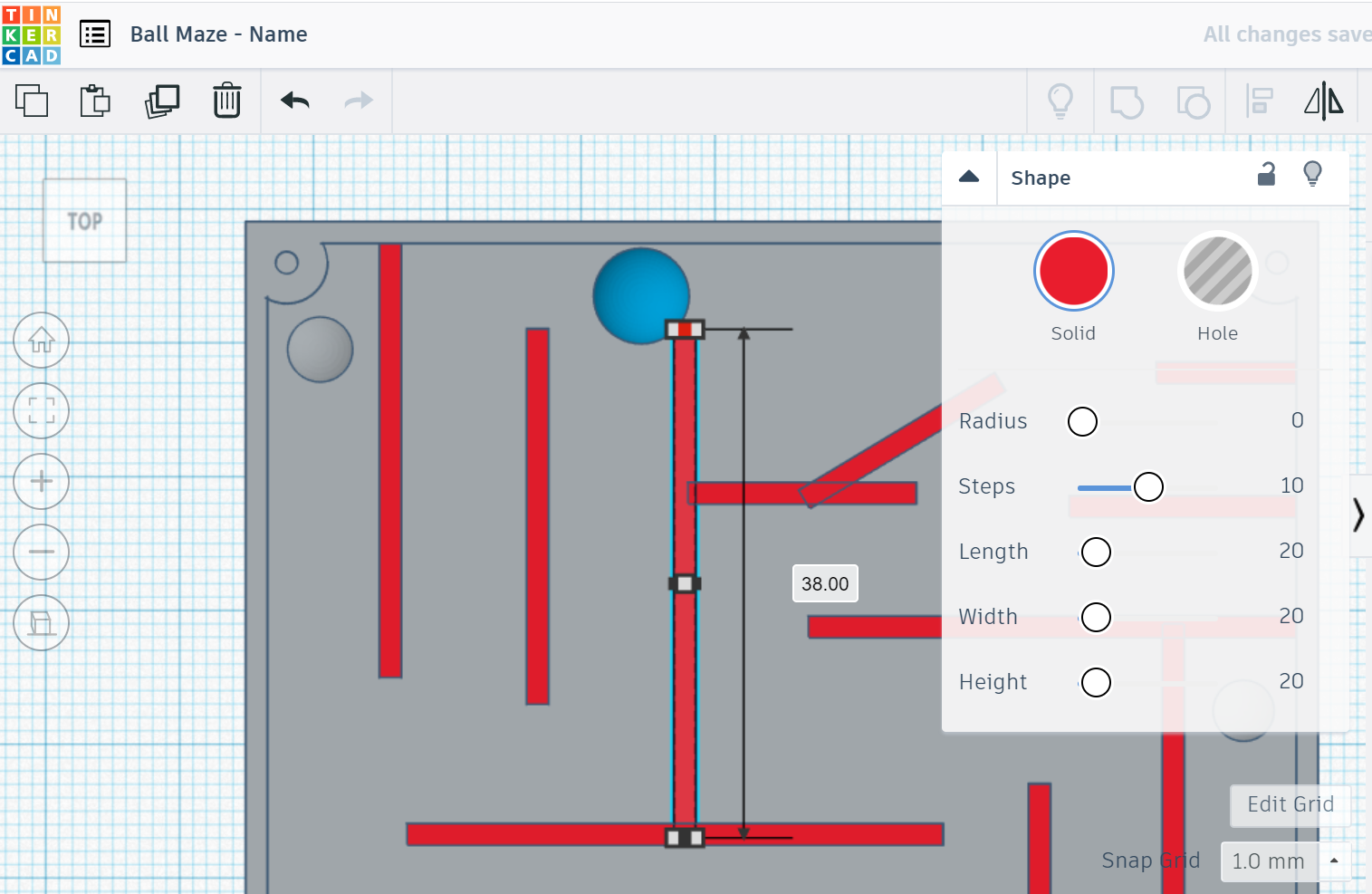Fit all in view
The image size is (1372, 894).
pos(41,411)
